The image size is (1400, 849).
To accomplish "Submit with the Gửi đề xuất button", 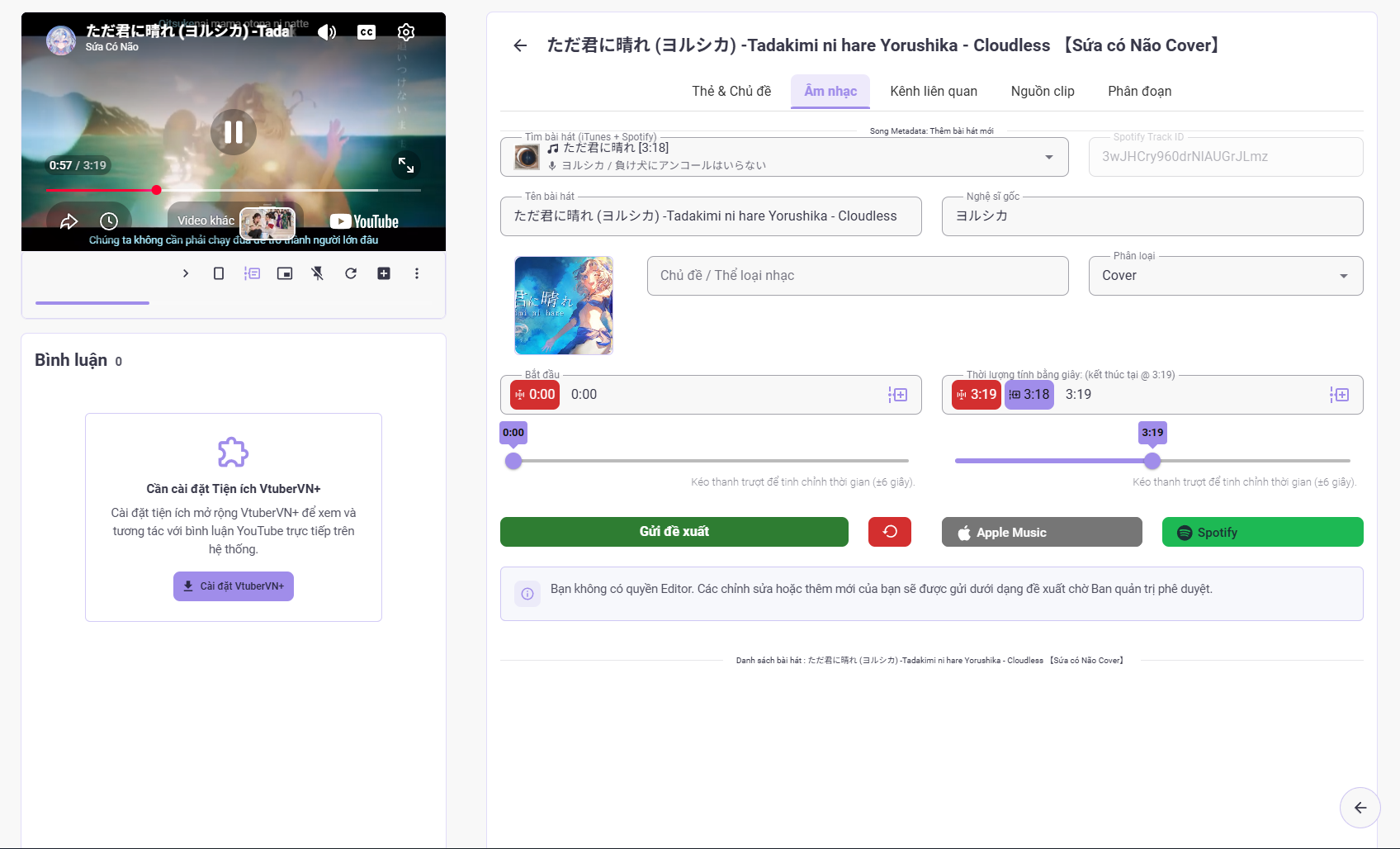I will click(x=674, y=532).
